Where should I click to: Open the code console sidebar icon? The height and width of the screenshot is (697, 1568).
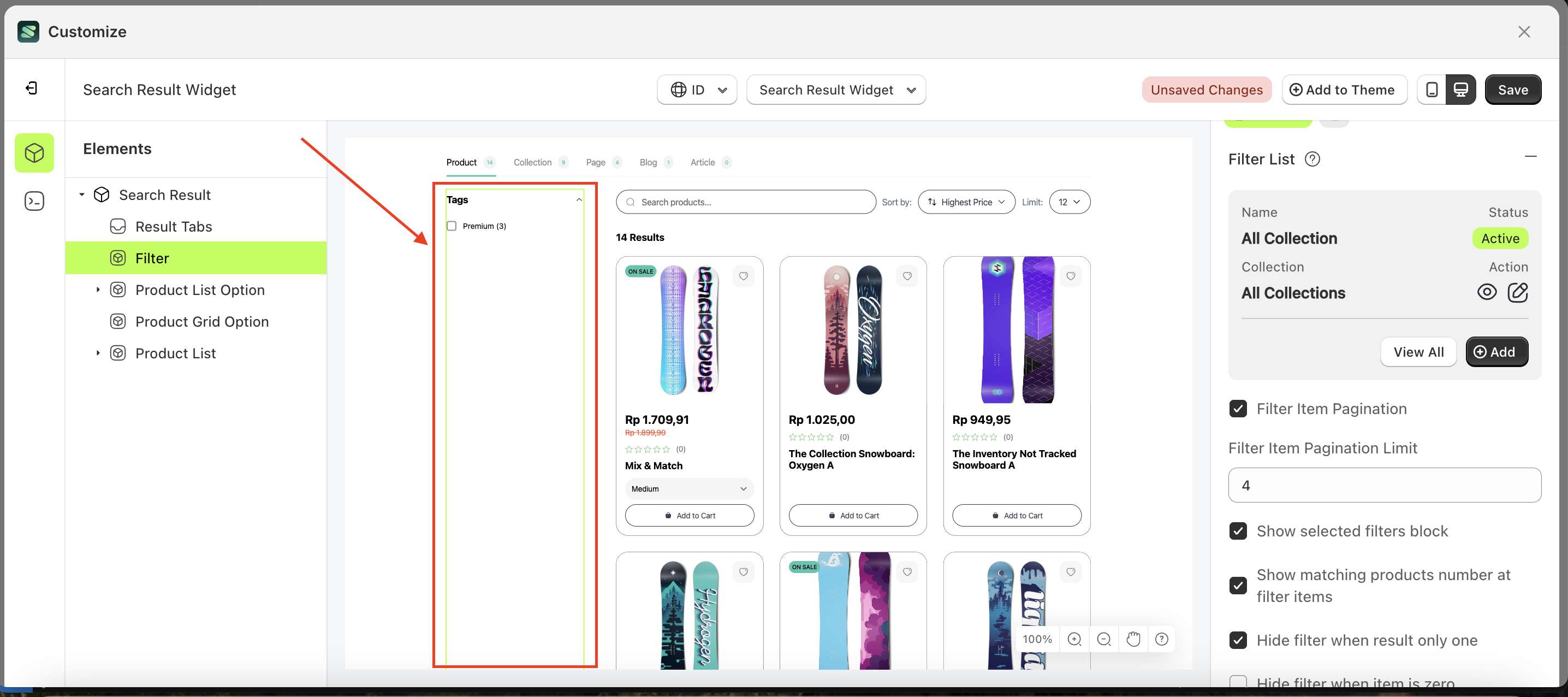tap(34, 201)
